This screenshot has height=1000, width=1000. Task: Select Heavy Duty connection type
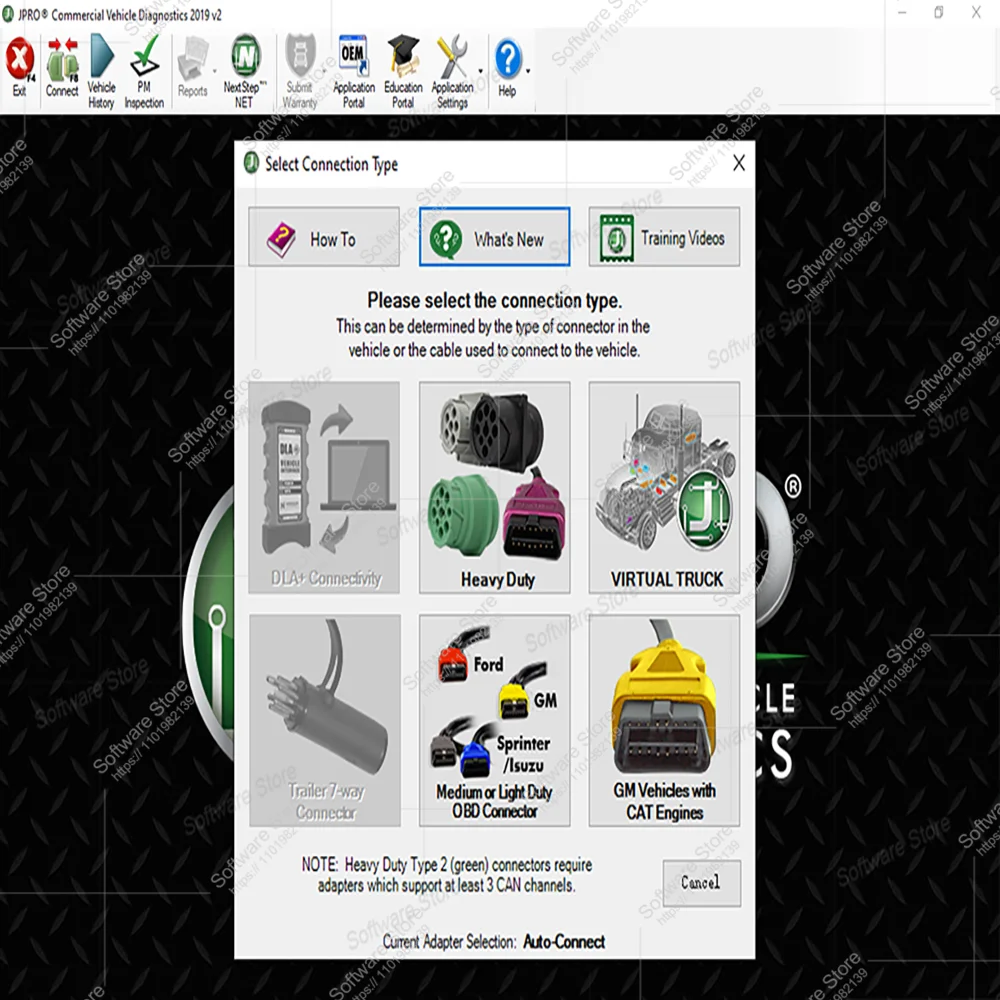pos(494,488)
